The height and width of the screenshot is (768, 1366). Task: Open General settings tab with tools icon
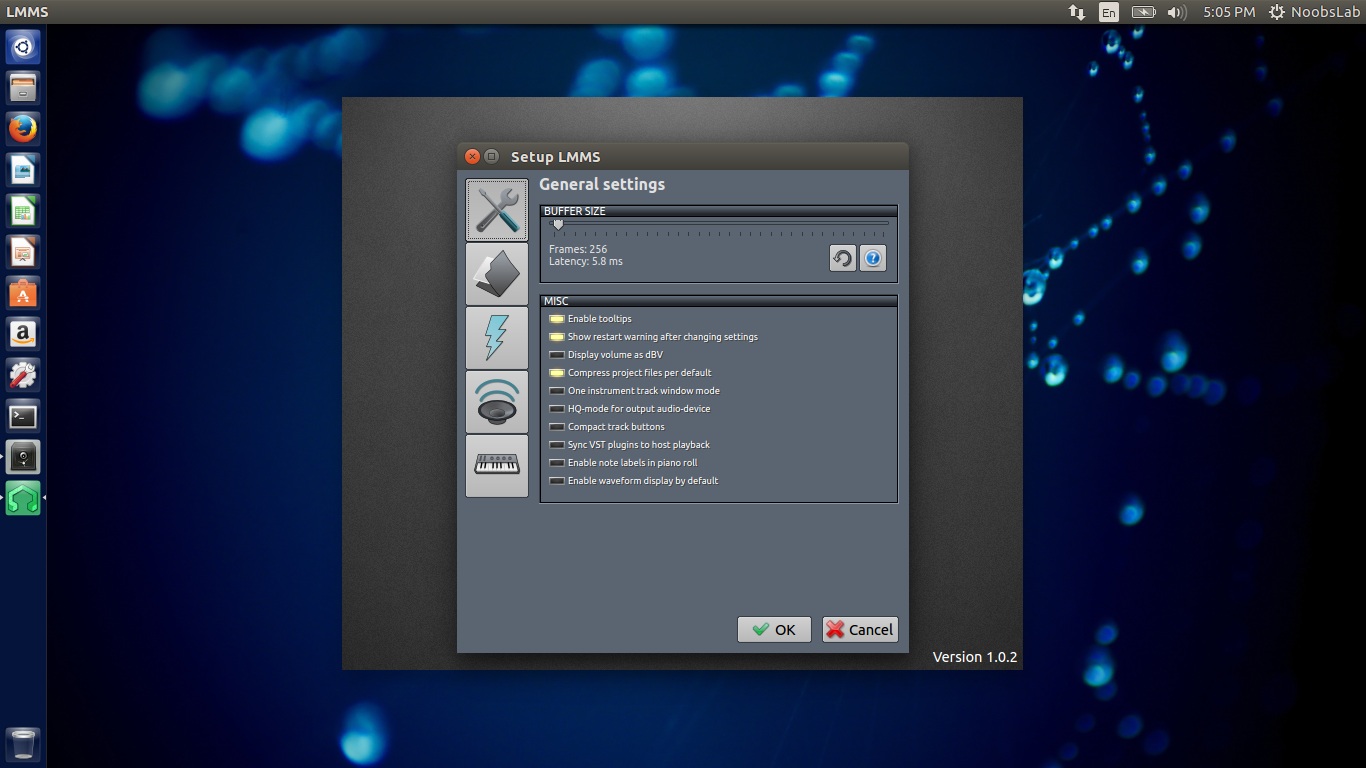(x=497, y=210)
